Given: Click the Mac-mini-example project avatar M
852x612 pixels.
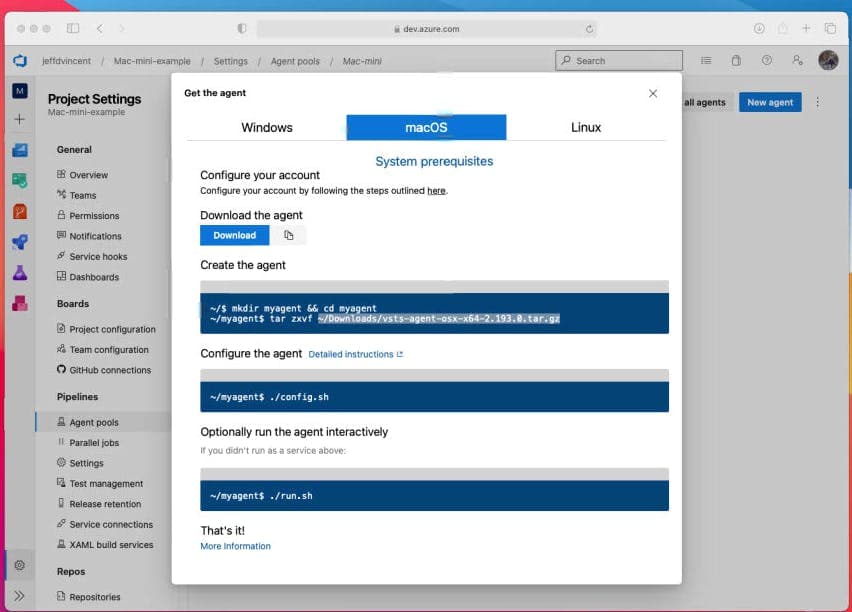Looking at the screenshot, I should pyautogui.click(x=20, y=90).
